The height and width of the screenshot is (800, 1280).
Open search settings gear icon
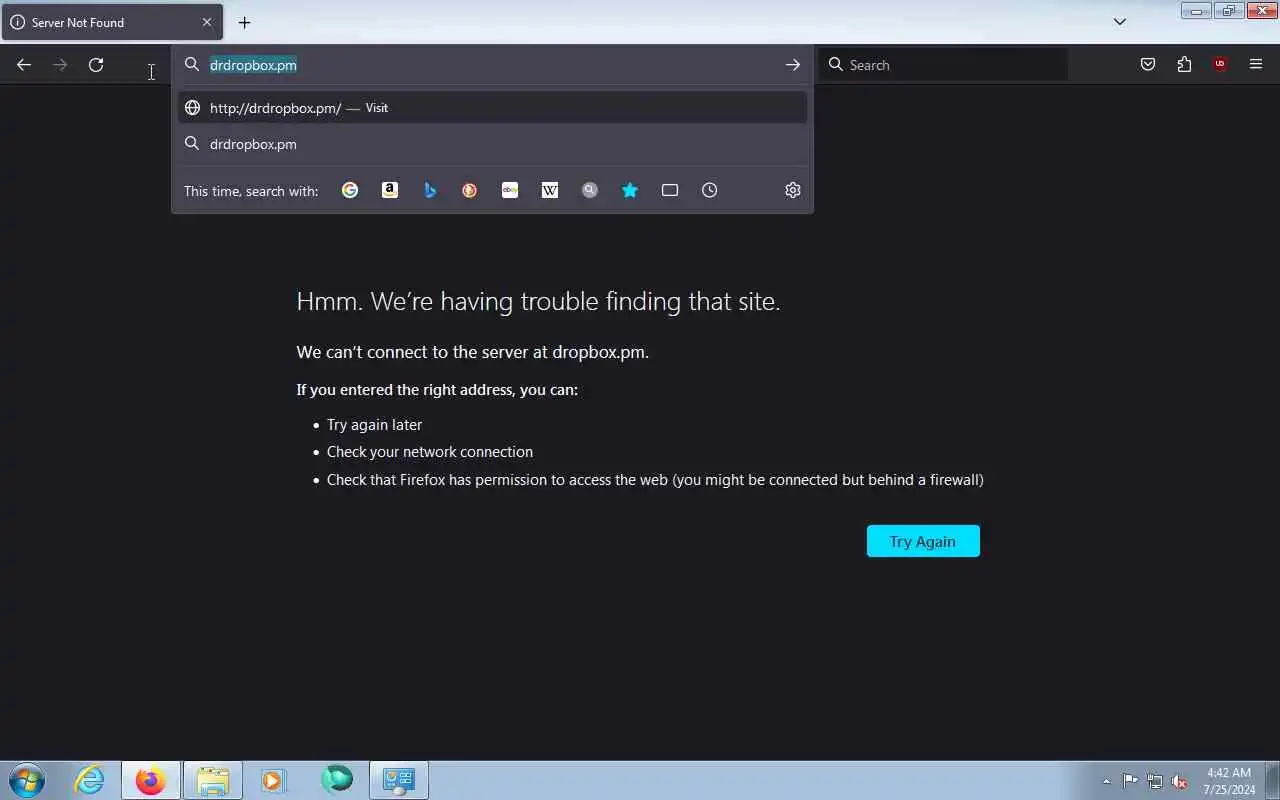[793, 190]
